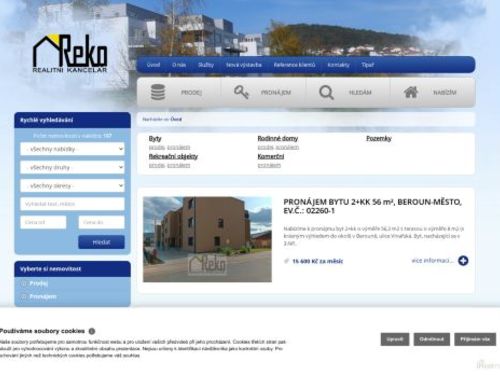Click the Hledat search button

pyautogui.click(x=101, y=242)
